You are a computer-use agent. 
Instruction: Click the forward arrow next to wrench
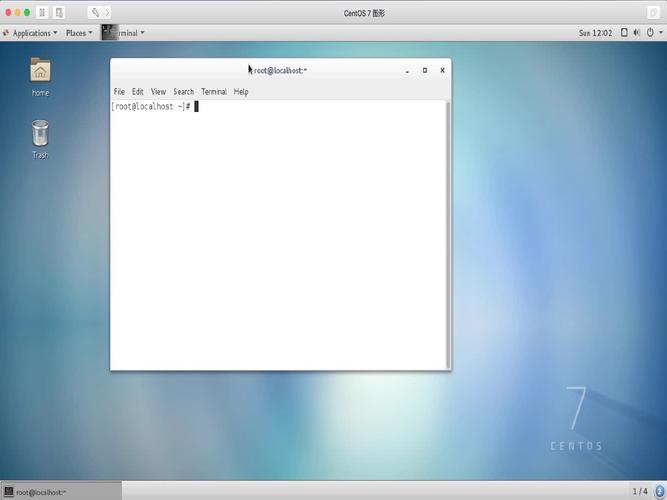[x=107, y=13]
